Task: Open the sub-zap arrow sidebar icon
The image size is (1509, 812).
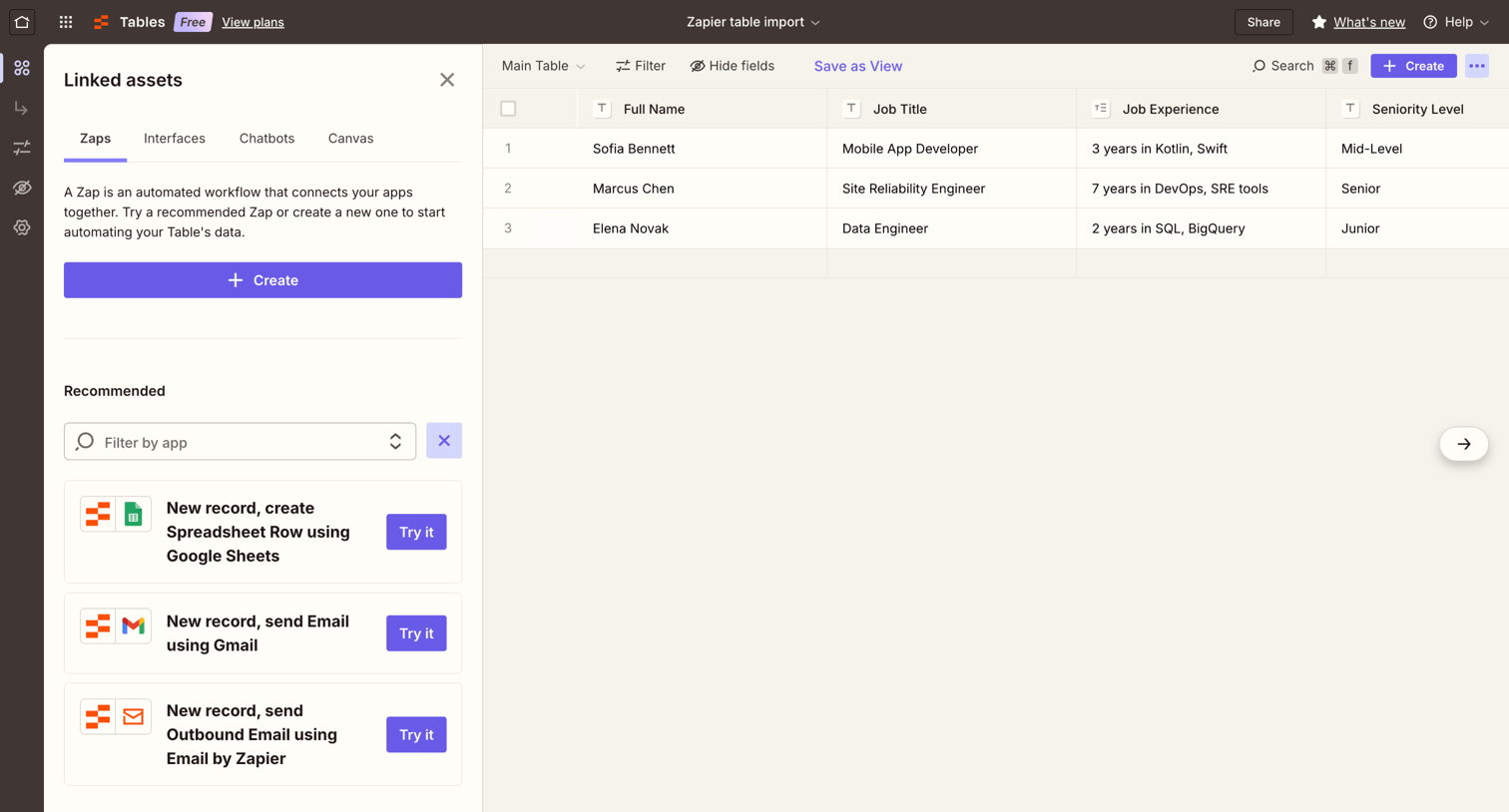Action: coord(22,108)
